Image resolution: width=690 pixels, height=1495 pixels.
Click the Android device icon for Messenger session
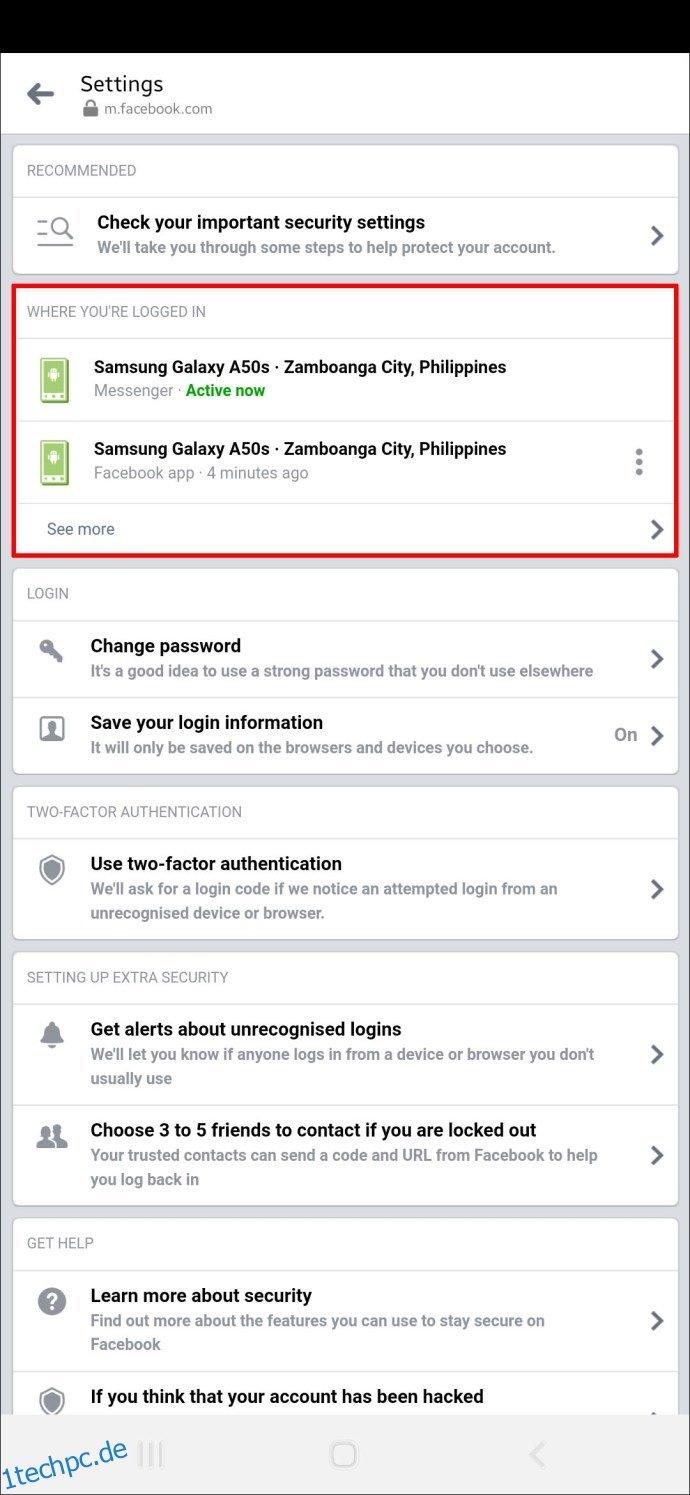click(x=53, y=379)
